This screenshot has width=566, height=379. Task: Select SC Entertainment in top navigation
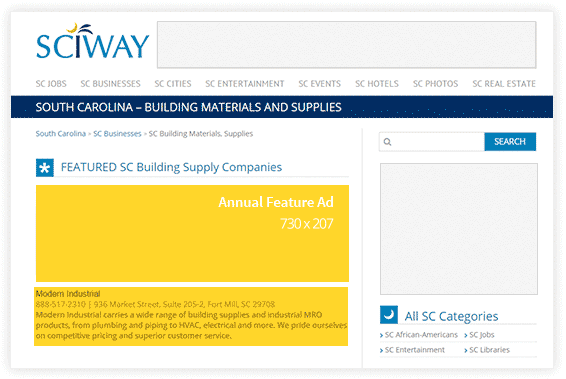coord(245,84)
